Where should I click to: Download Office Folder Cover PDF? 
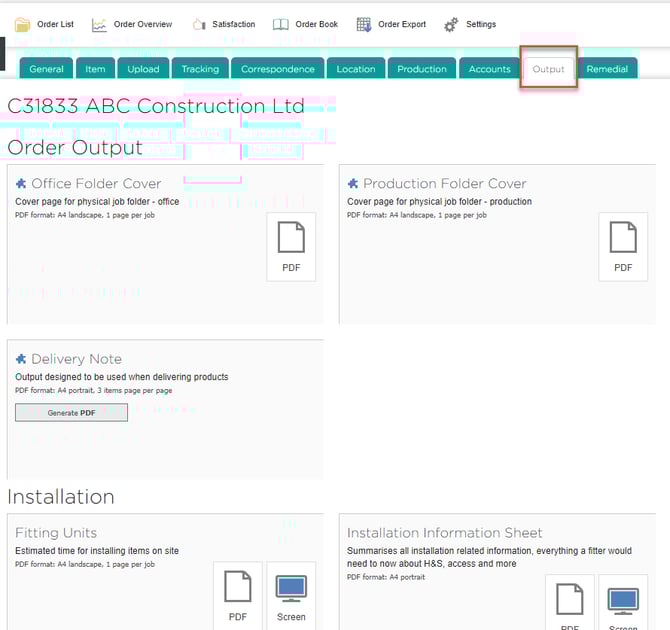tap(291, 246)
